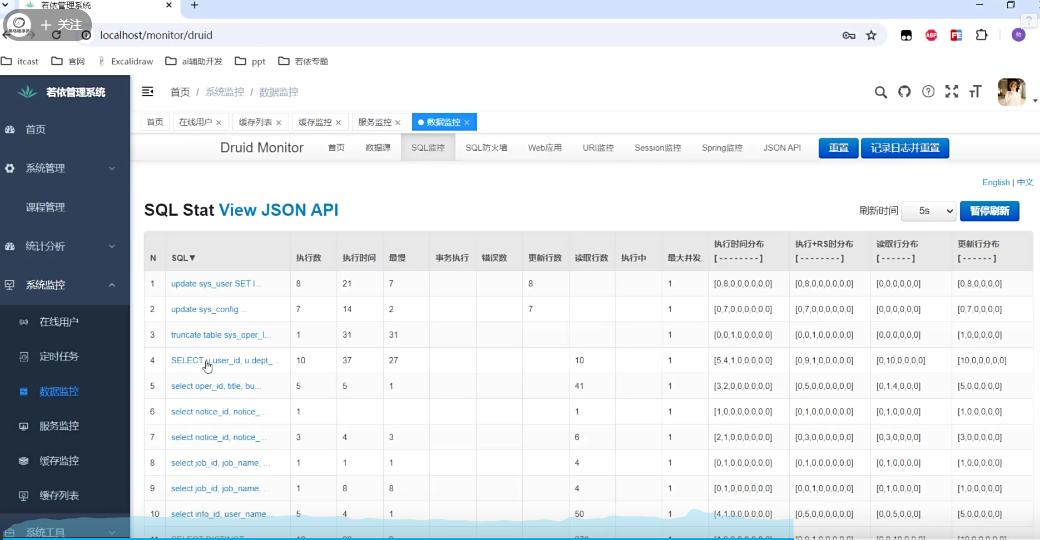Open Druid 数据源 nav item
Image resolution: width=1040 pixels, height=540 pixels.
tap(378, 148)
